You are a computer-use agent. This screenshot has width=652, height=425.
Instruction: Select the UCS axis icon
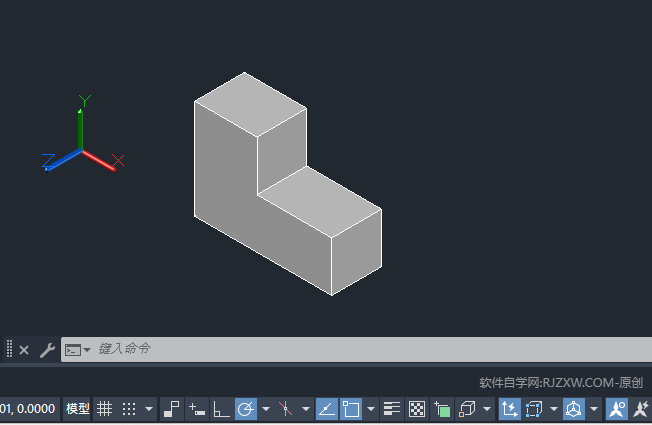(83, 133)
